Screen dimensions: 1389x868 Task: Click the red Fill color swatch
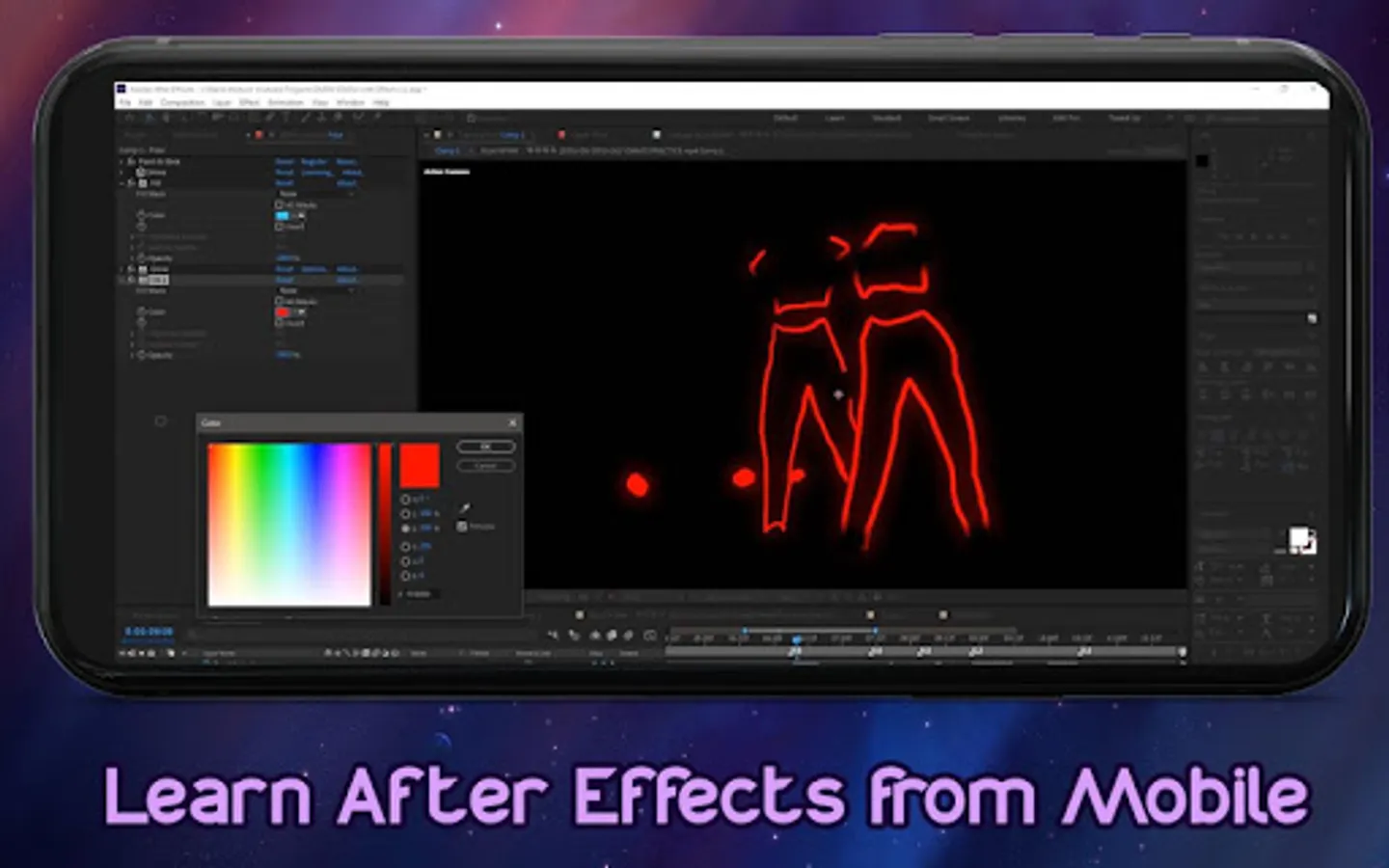tap(283, 312)
